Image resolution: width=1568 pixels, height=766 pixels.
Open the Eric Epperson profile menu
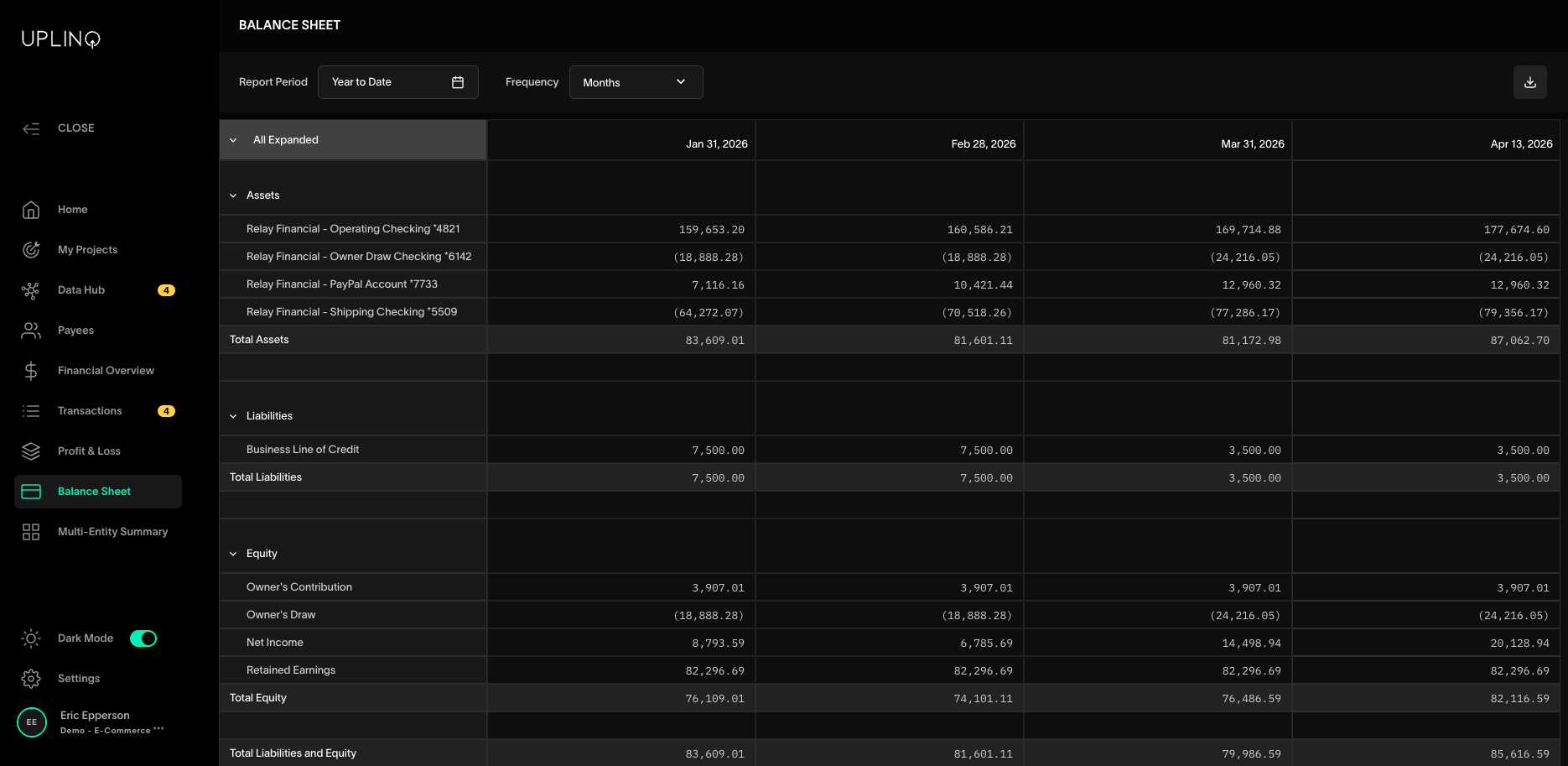(94, 722)
